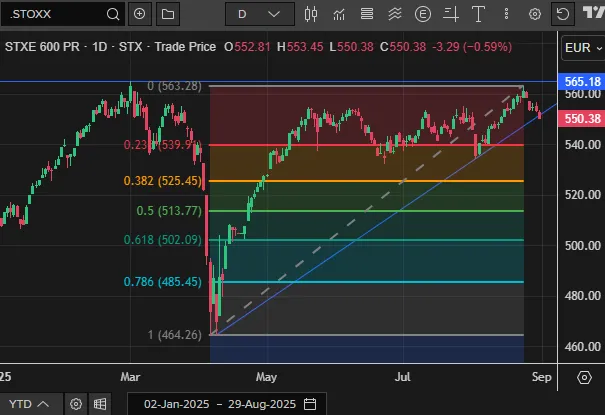Open the EUR currency dropdown

coord(583,48)
